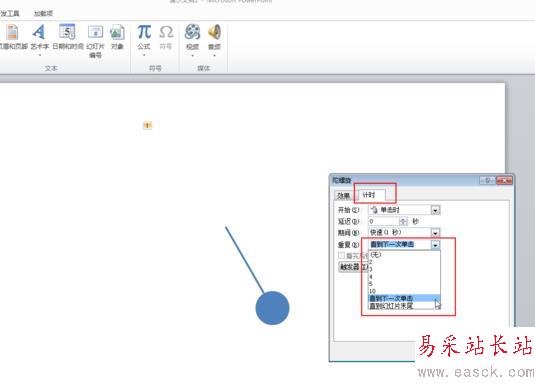This screenshot has width=535, height=387.
Task: Choose 2 in the repeat list
Action: 405,262
